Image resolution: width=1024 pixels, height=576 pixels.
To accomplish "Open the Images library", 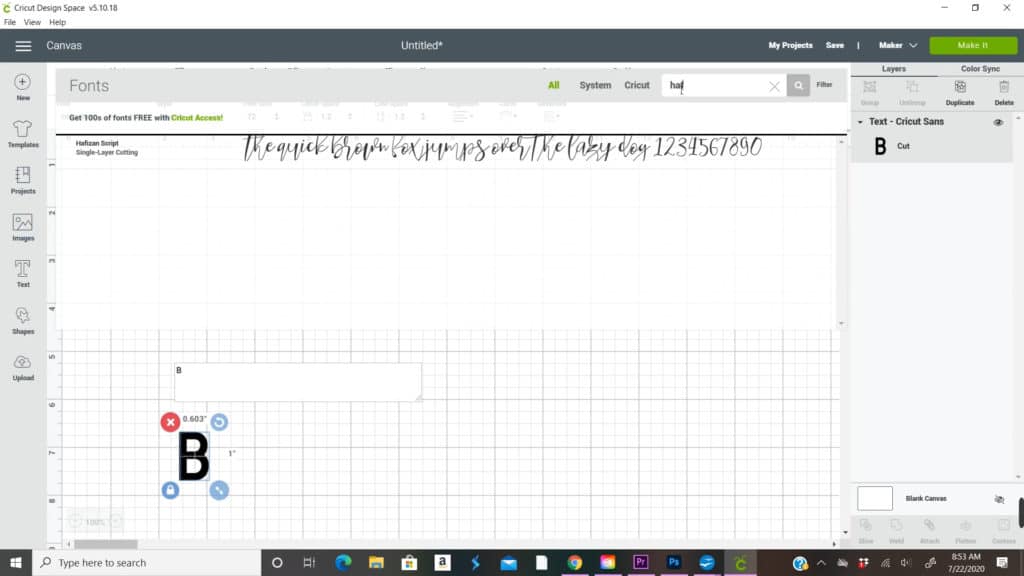I will coord(23,227).
